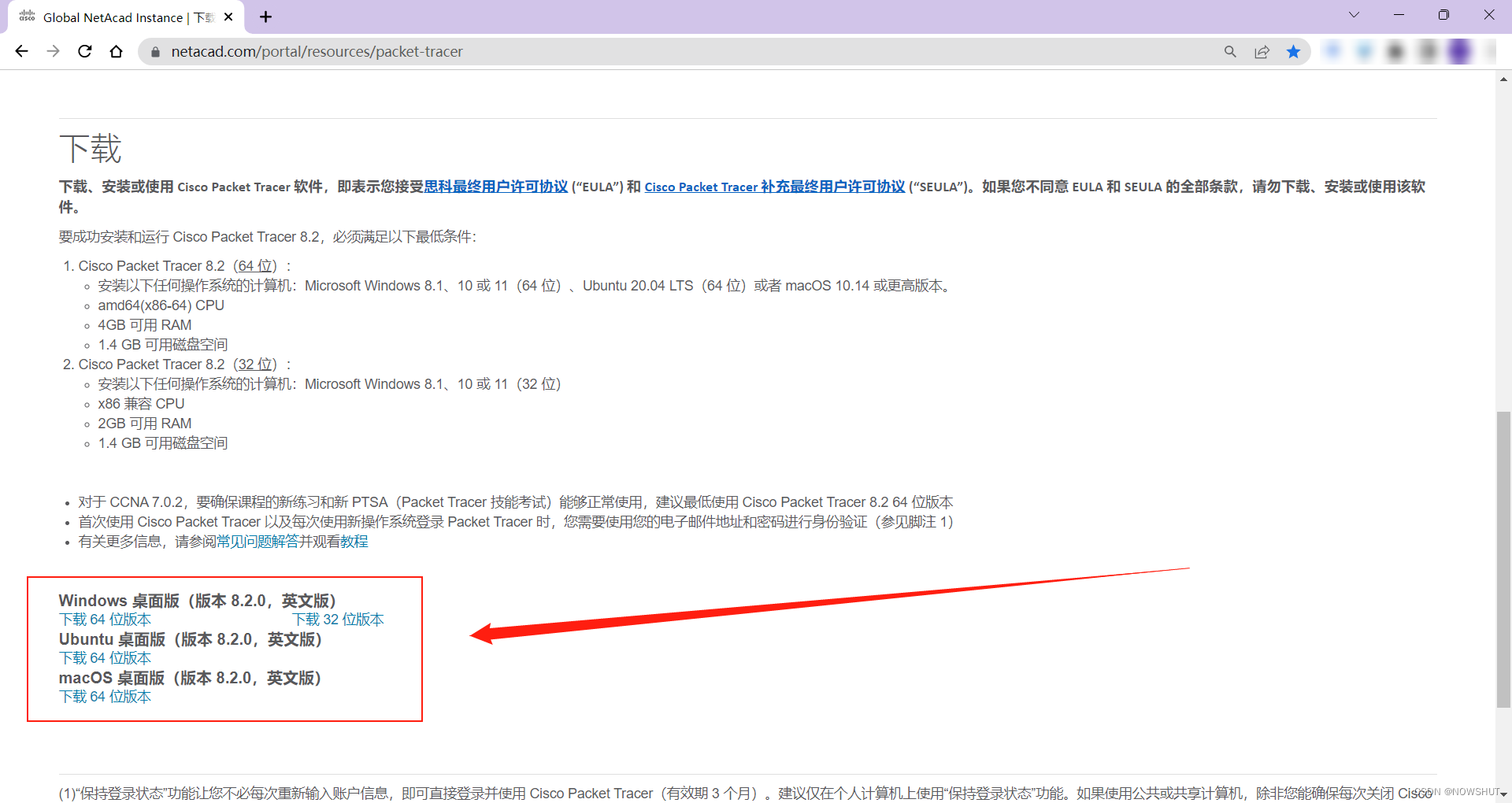Screen dimensions: 1512x803
Task: Share this page via address bar icon
Action: (x=1262, y=52)
